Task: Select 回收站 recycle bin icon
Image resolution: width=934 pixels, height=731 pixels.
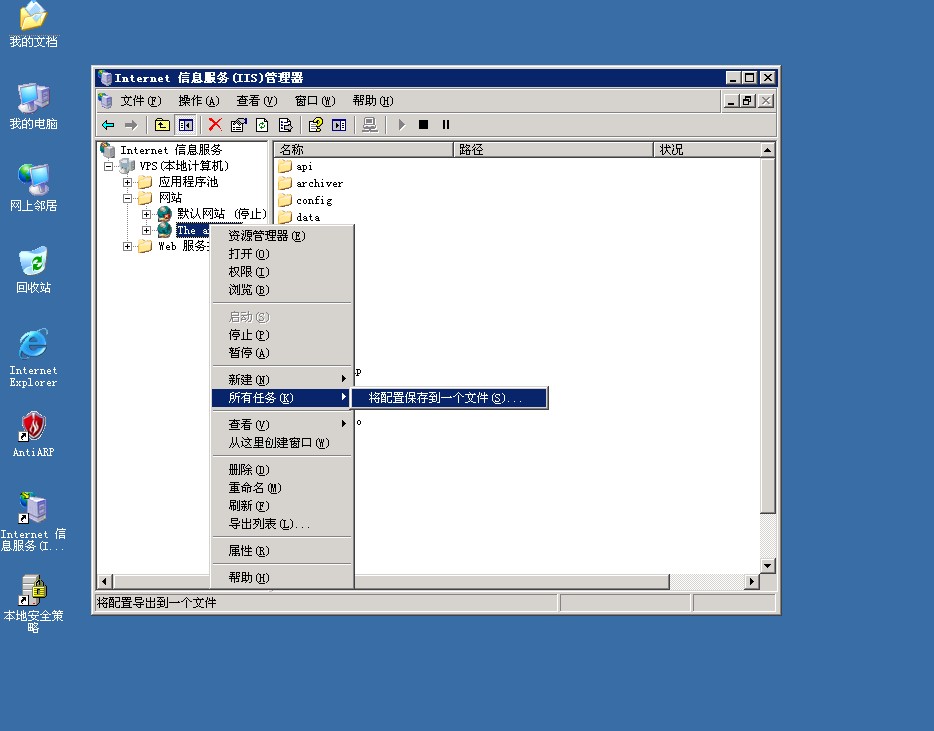Action: coord(33,270)
